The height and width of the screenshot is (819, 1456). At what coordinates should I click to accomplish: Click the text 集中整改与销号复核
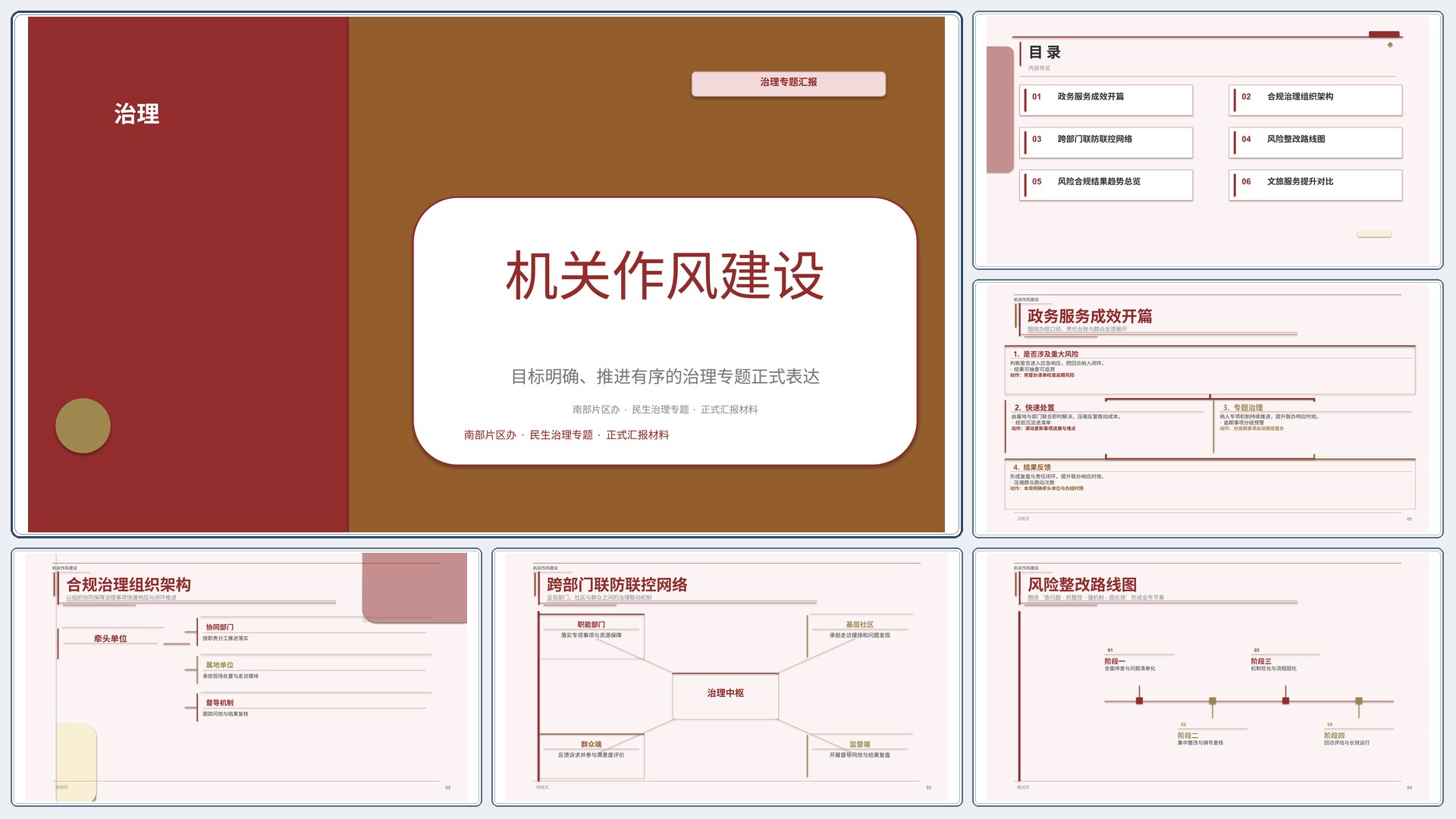pyautogui.click(x=1200, y=743)
